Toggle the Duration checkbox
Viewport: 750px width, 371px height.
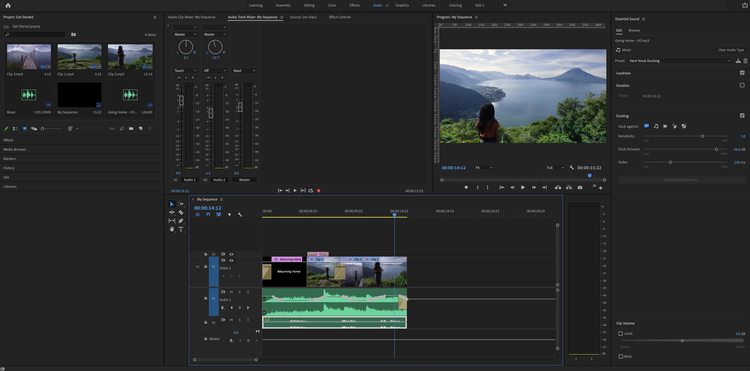point(742,85)
